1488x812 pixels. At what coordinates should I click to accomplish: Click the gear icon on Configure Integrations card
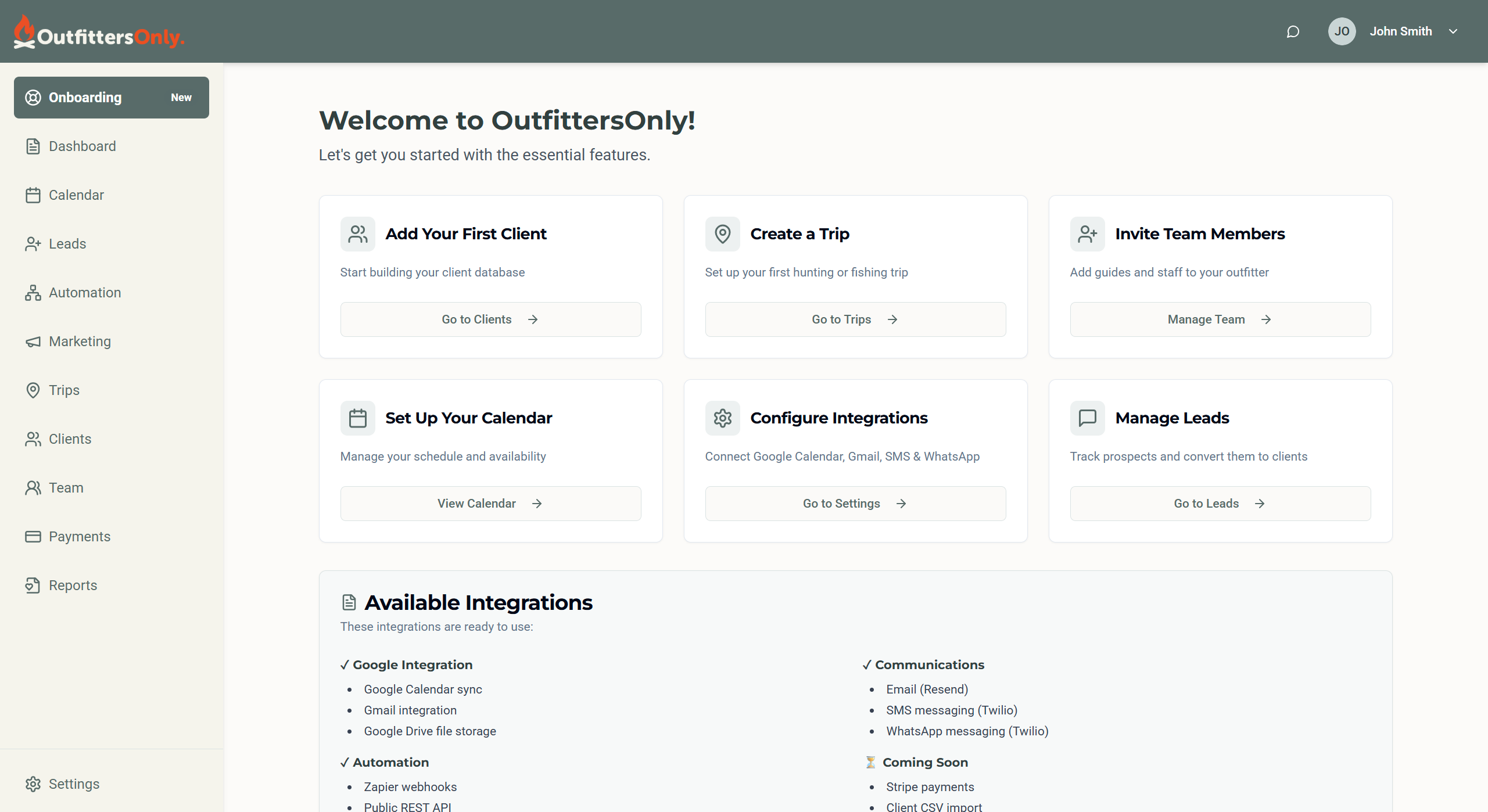tap(722, 418)
